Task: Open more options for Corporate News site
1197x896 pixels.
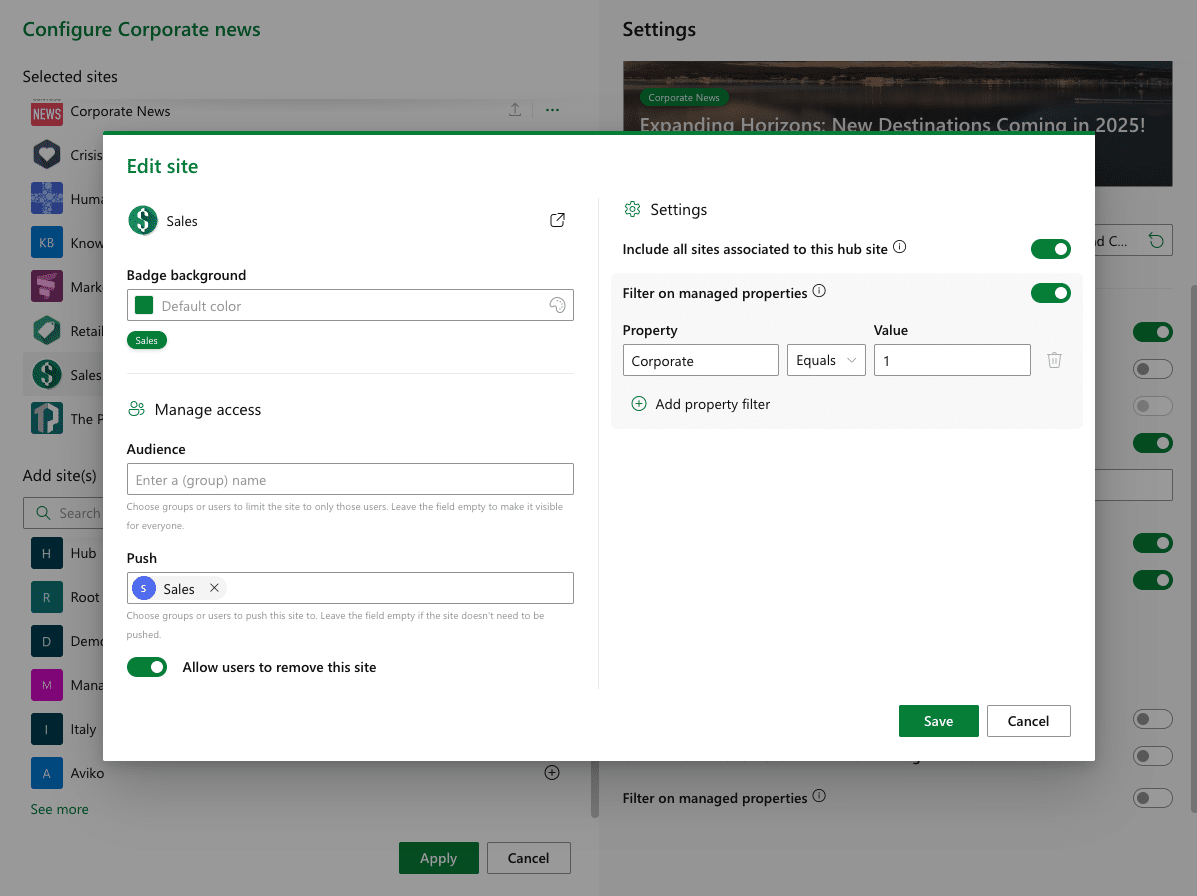Action: pyautogui.click(x=552, y=111)
